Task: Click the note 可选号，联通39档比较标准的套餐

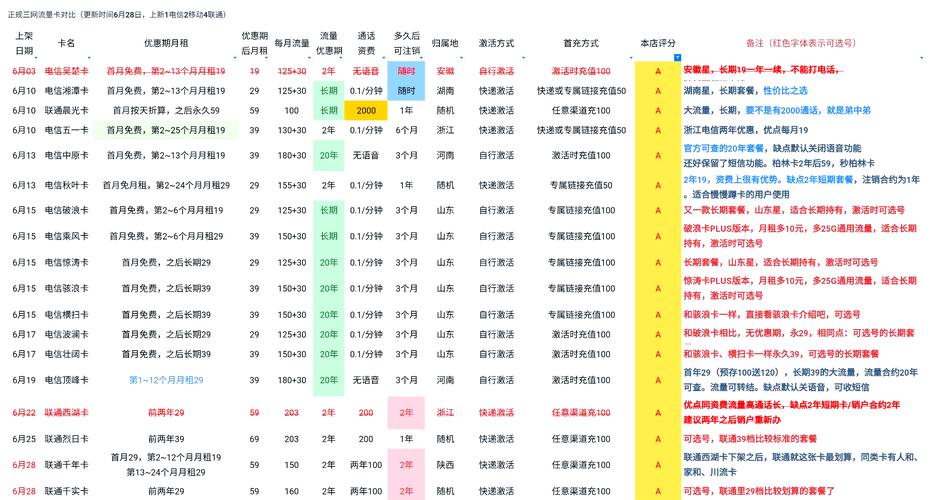Action: (x=750, y=439)
